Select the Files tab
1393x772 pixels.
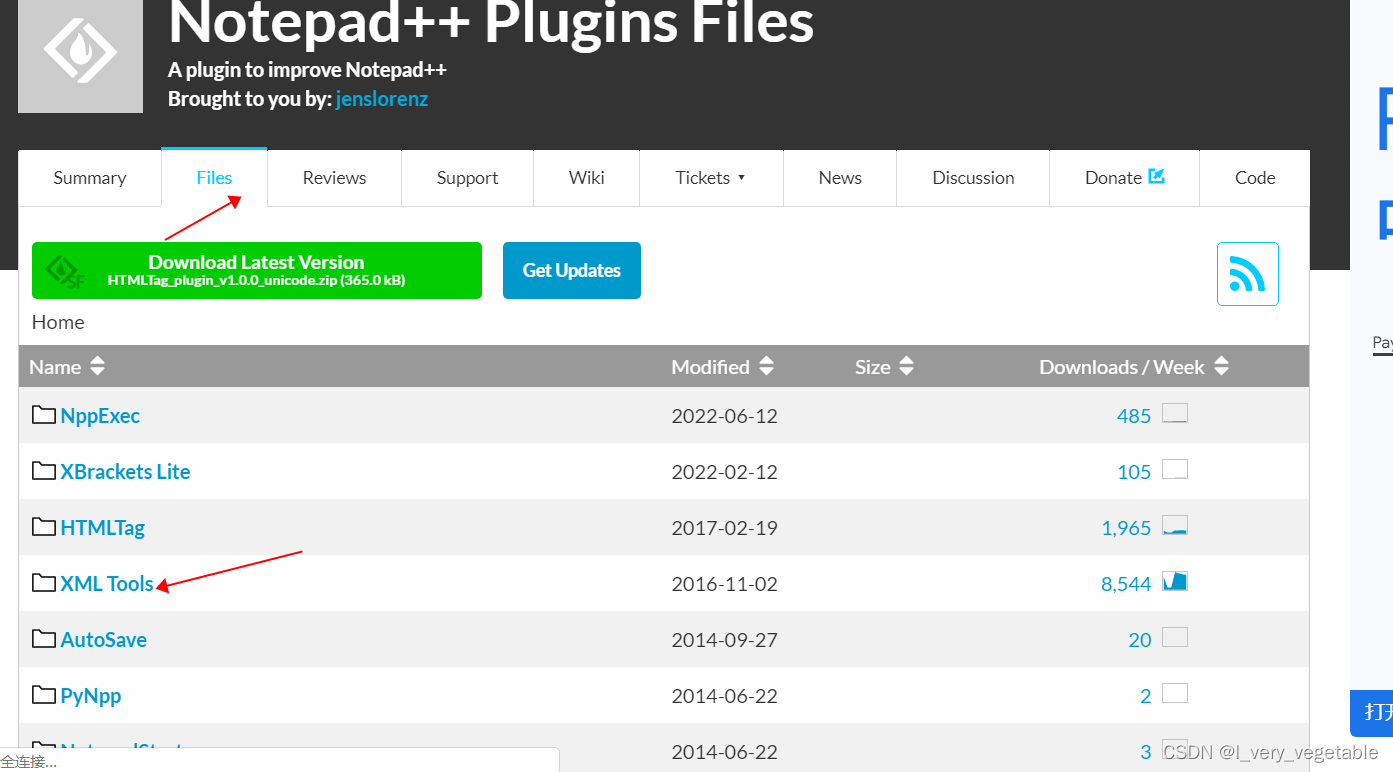click(x=214, y=178)
